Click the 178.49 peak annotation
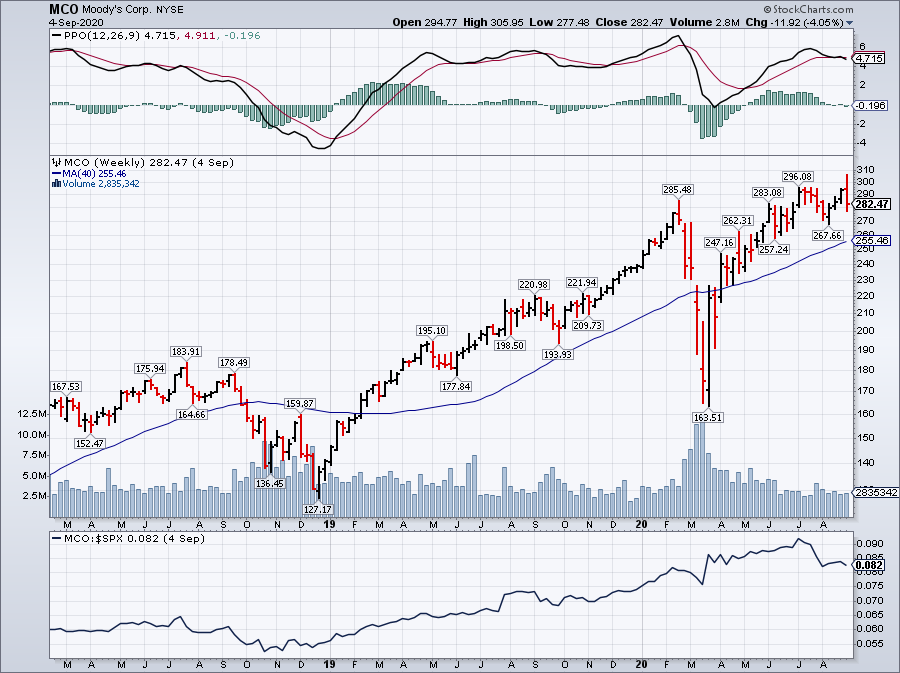900x673 pixels. (233, 363)
